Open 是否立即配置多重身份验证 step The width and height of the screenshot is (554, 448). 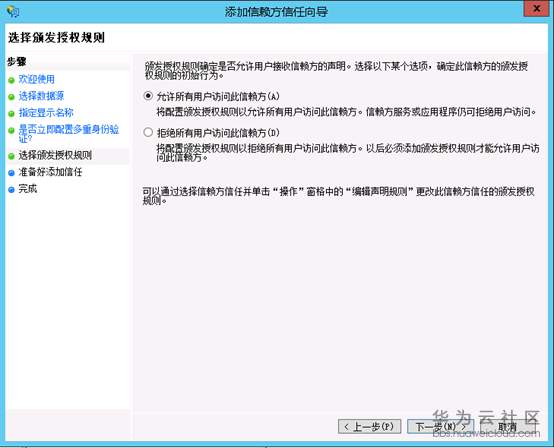click(69, 134)
